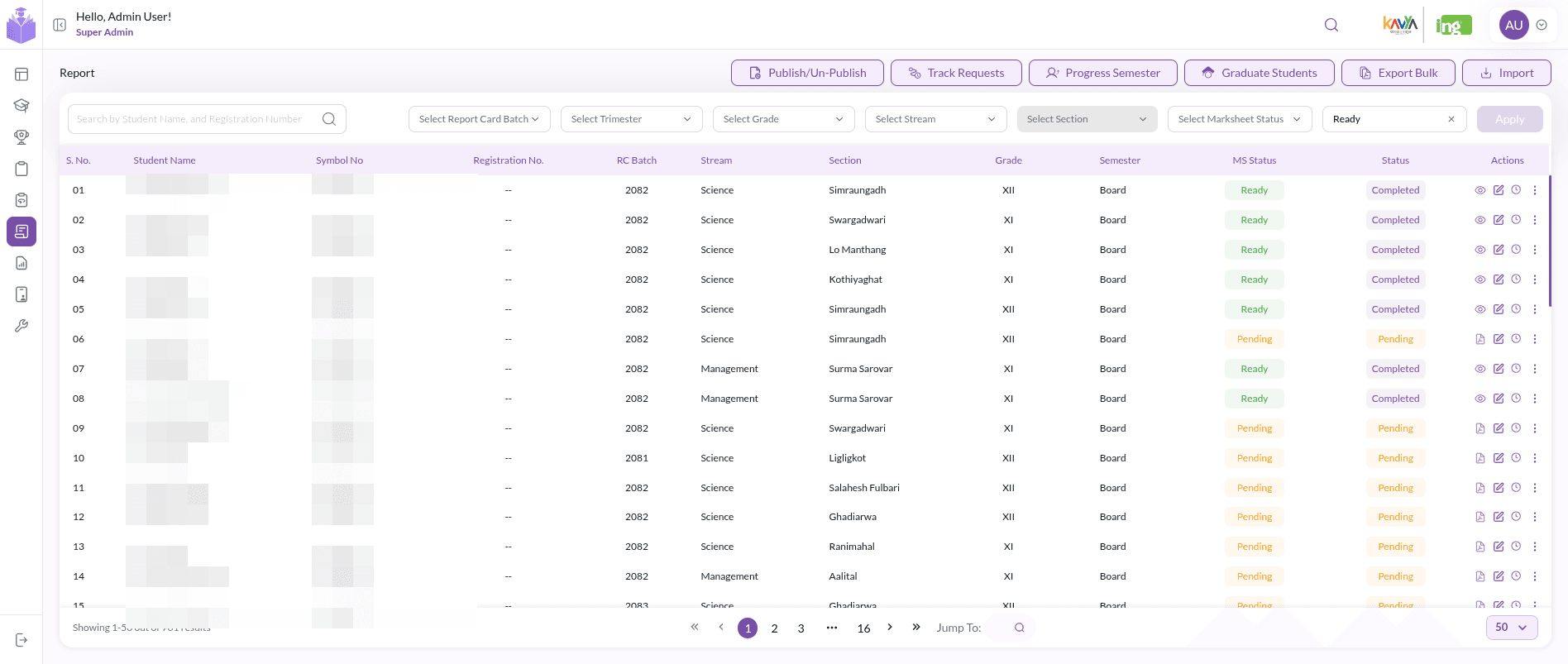Screen dimensions: 1568x664
Task: Click the ellipsis between pages 3 and 16
Action: (832, 628)
